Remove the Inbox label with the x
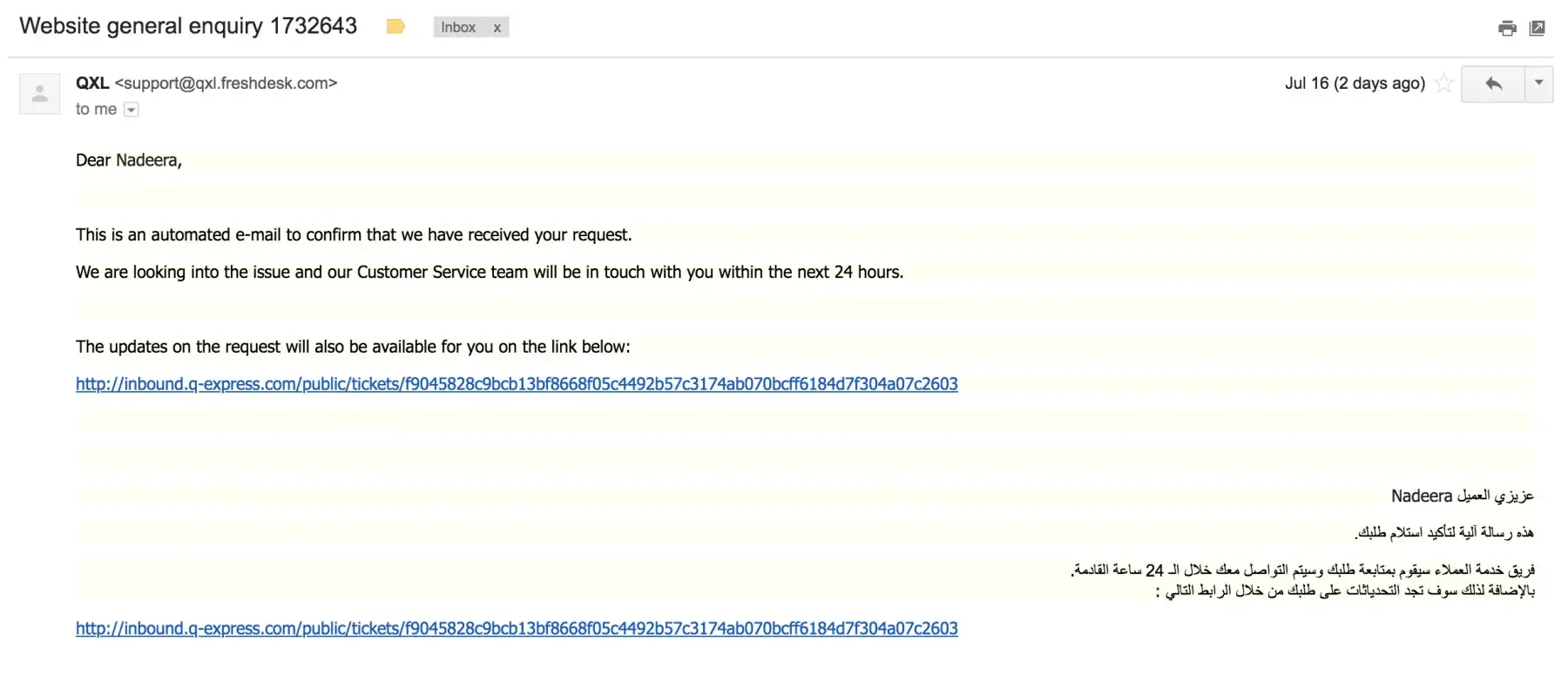Viewport: 1568px width, 682px height. [497, 28]
